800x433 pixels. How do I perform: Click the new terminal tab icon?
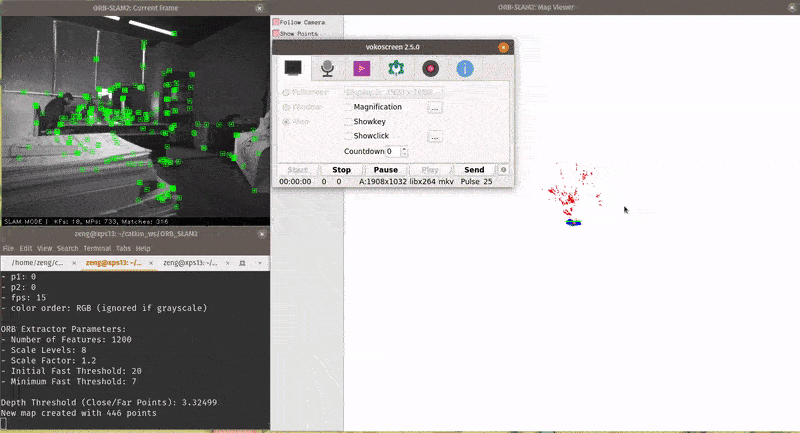click(242, 263)
